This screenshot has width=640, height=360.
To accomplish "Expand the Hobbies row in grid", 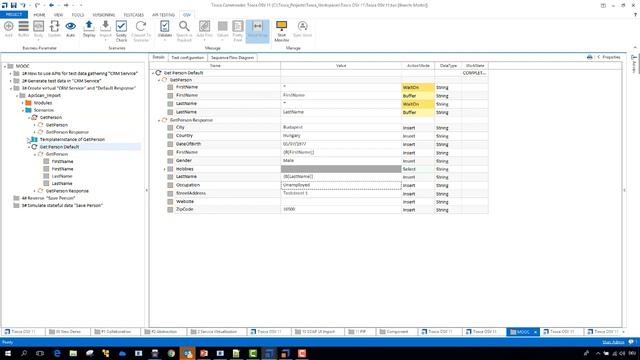I will 165,169.
